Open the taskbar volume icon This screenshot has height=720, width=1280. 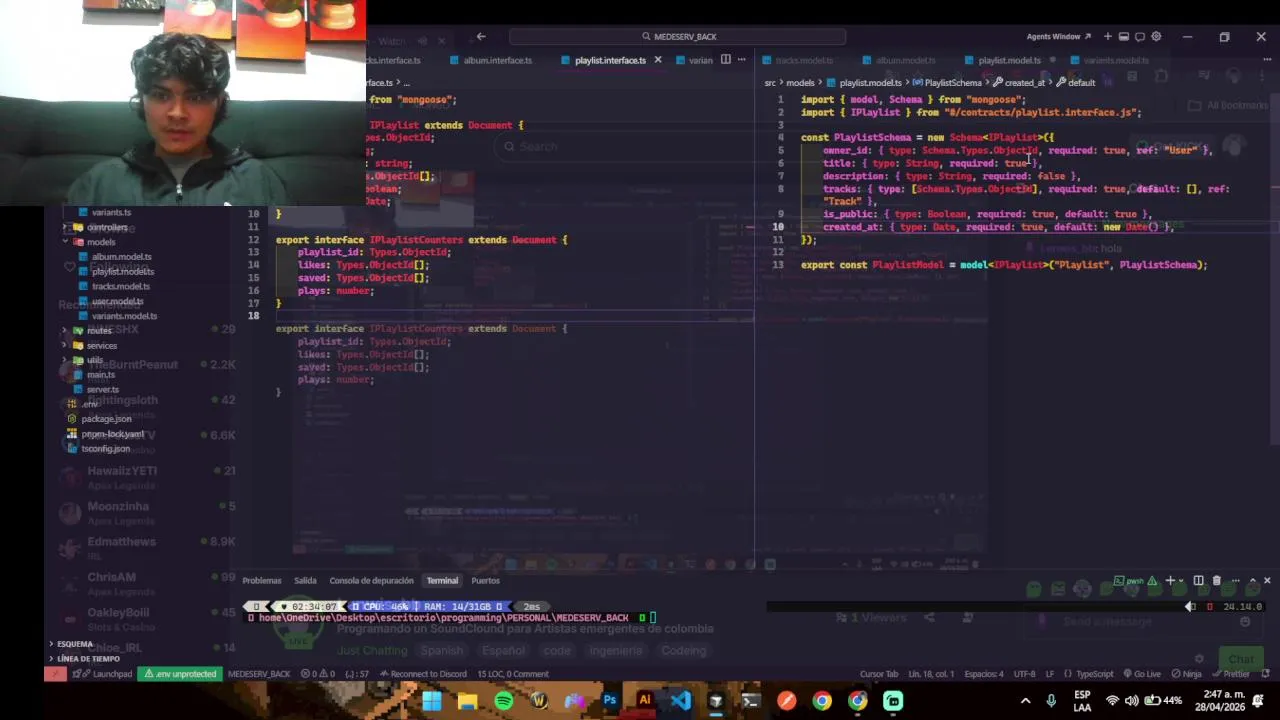tap(1131, 701)
